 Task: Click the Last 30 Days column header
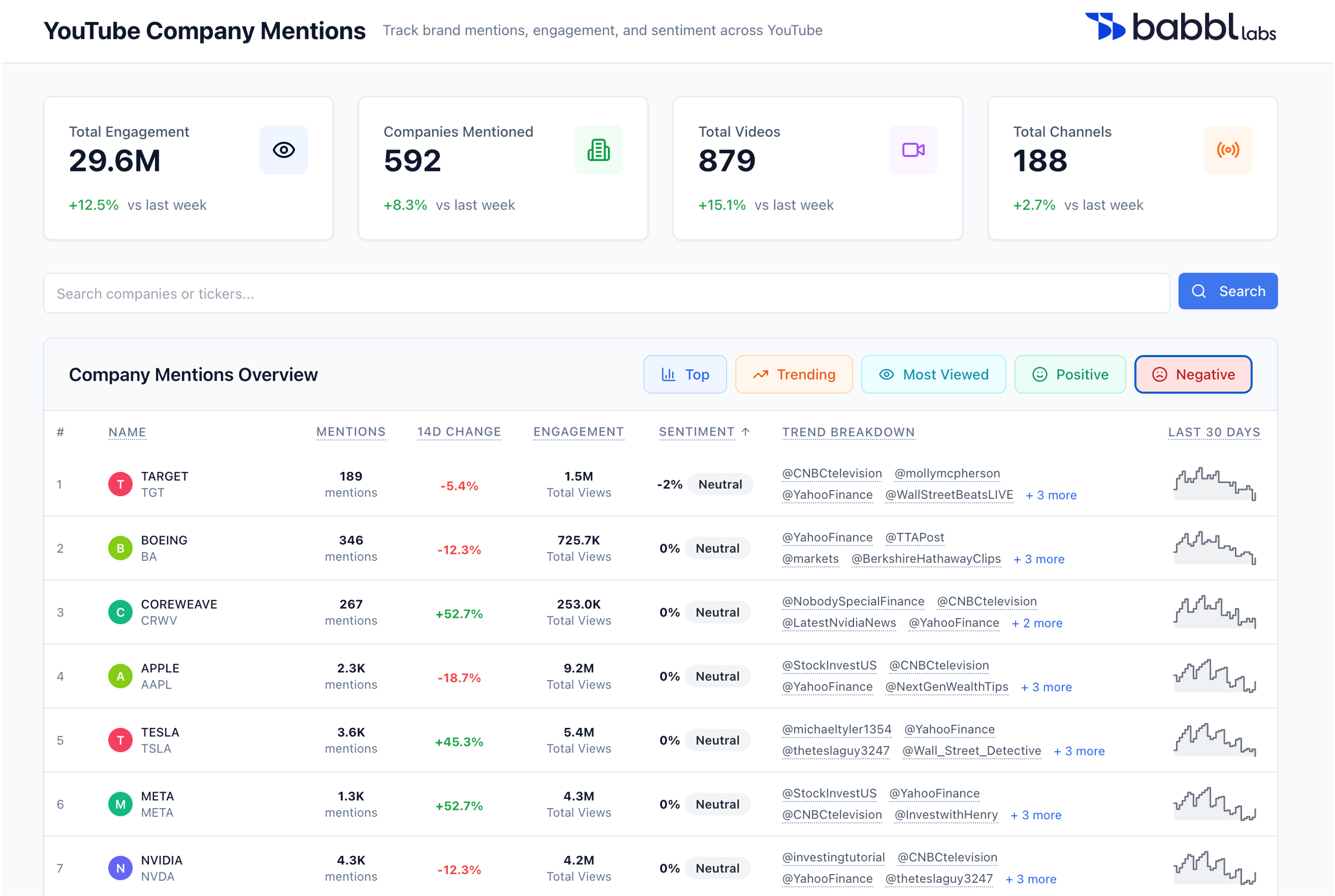click(1214, 432)
